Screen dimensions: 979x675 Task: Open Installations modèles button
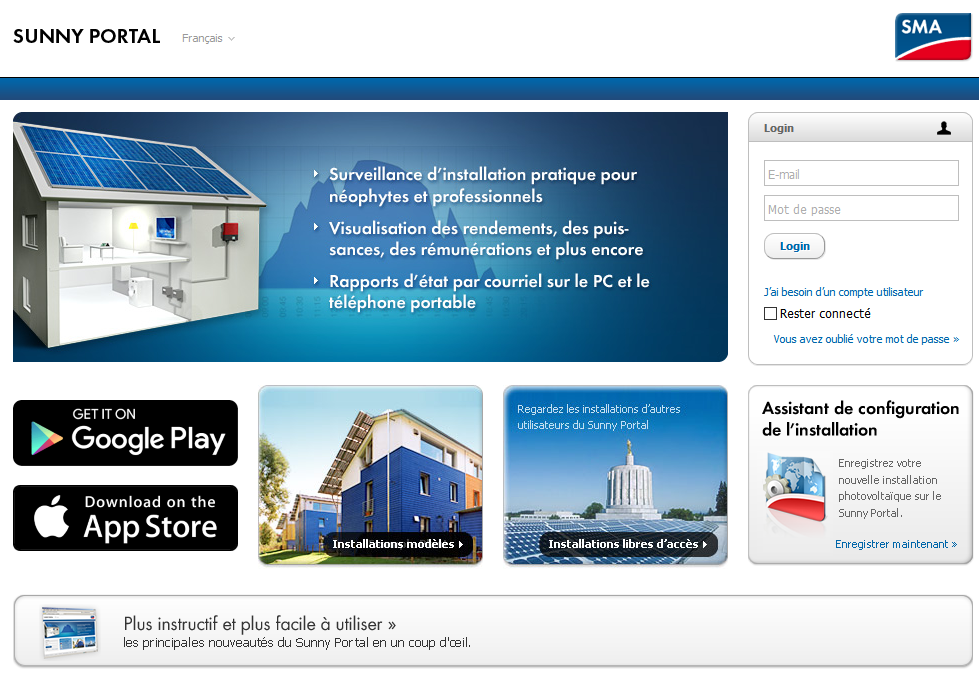(398, 544)
